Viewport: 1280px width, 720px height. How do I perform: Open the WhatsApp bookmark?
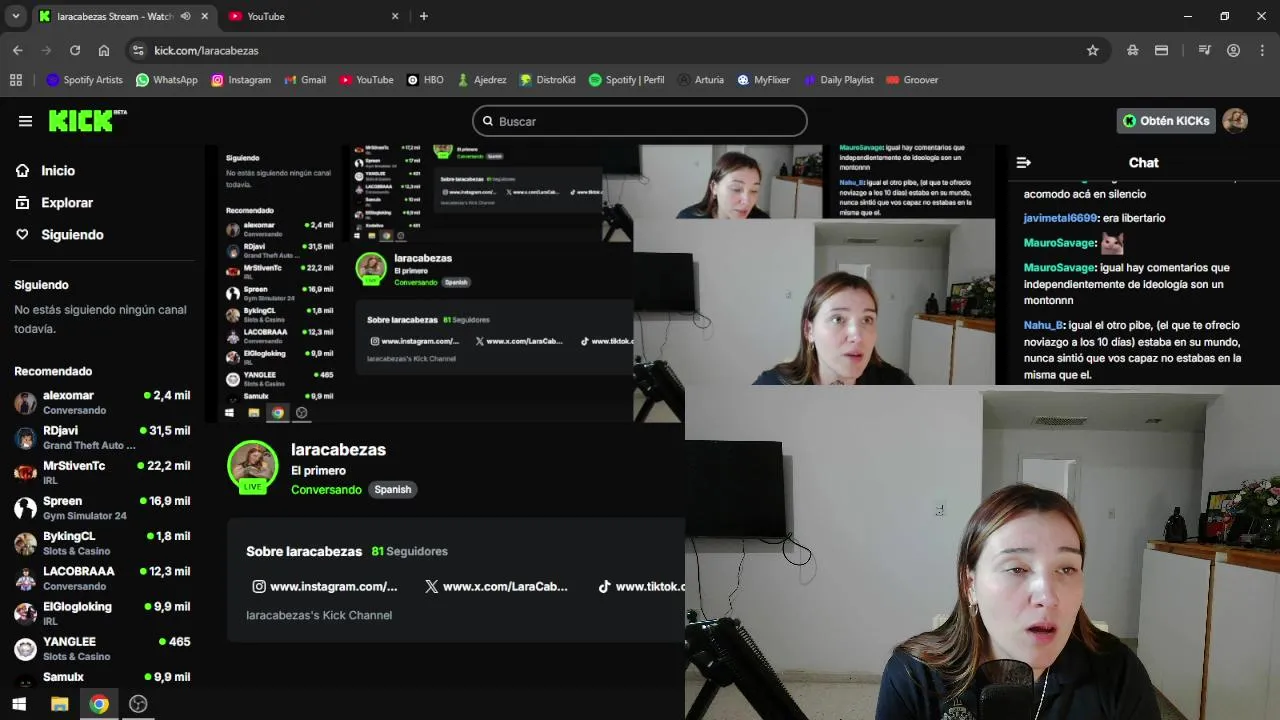[x=167, y=80]
